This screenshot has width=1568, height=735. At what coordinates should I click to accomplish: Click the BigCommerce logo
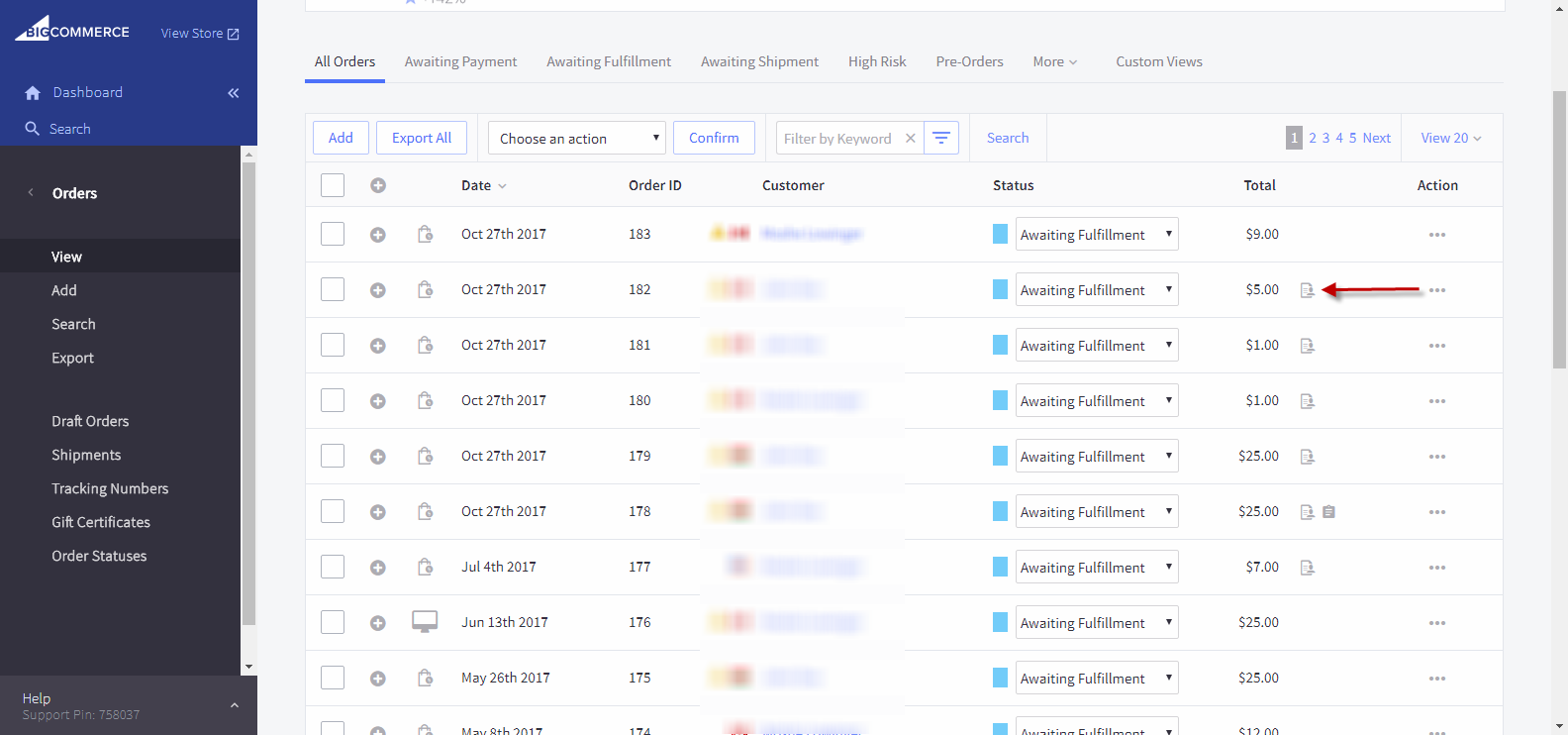click(72, 29)
